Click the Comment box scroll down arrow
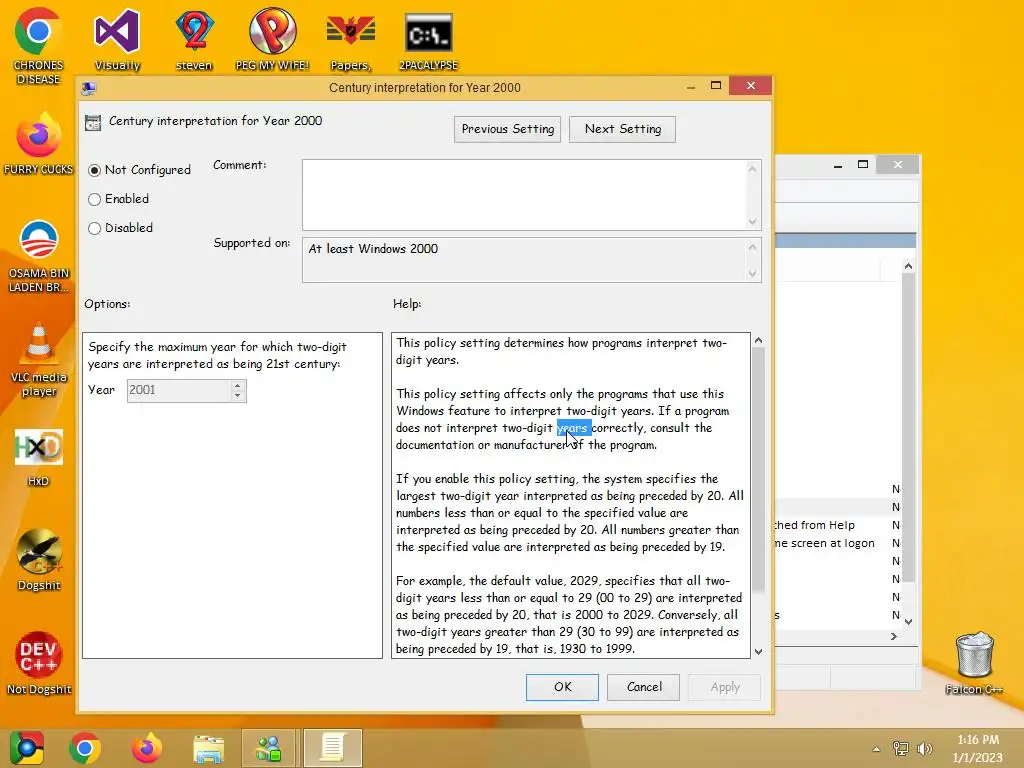The image size is (1024, 768). tap(752, 221)
